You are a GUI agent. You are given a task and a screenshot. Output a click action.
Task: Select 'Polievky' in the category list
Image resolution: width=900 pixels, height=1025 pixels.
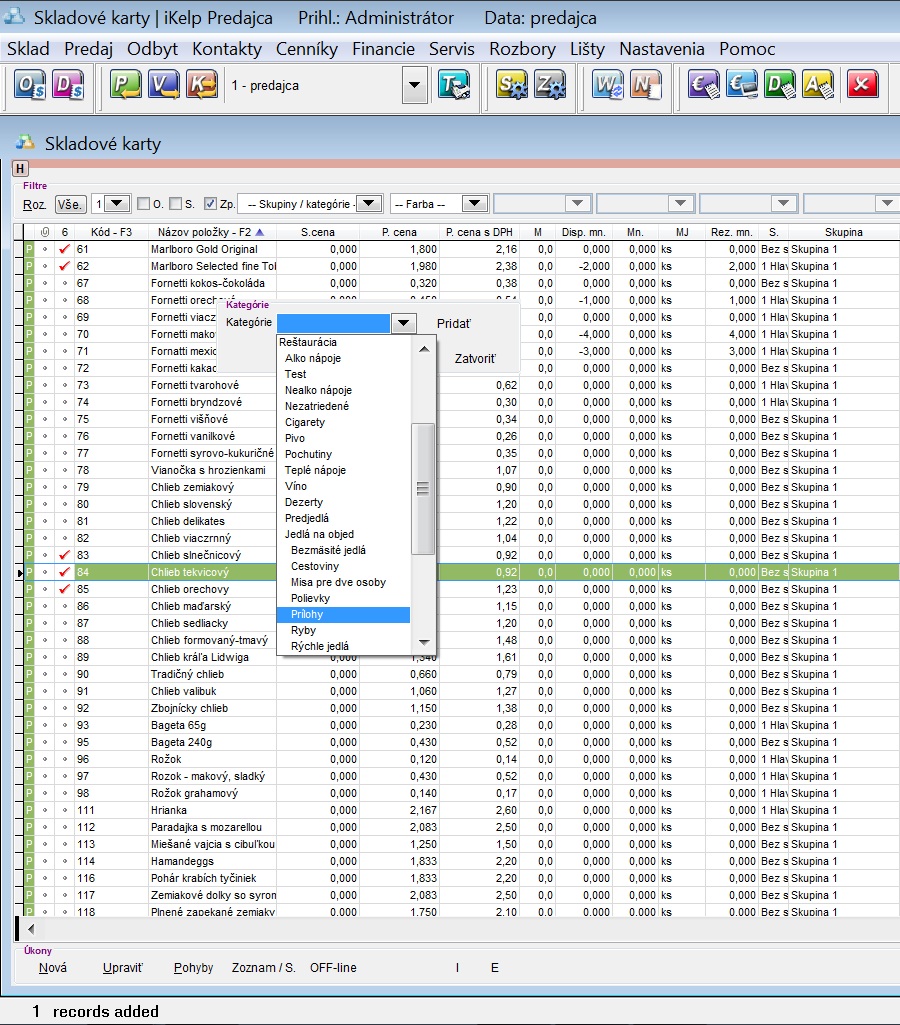coord(311,598)
